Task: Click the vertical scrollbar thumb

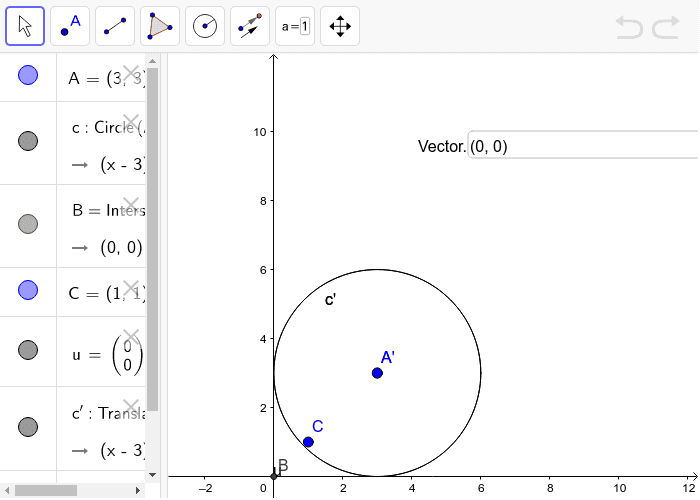Action: tap(153, 239)
